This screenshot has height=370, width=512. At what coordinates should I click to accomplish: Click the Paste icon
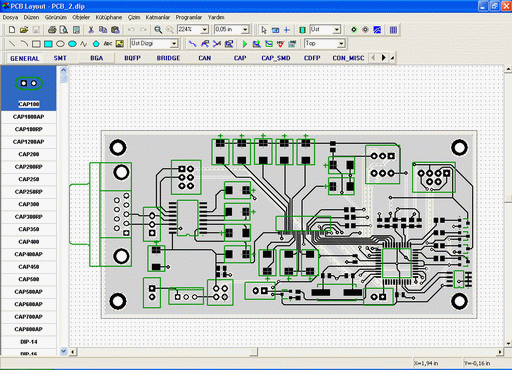tap(115, 30)
